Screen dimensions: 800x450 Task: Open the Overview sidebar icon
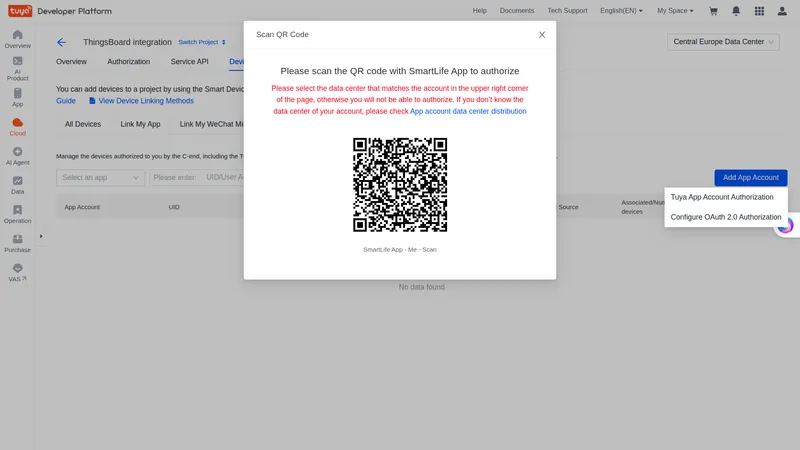pos(17,39)
